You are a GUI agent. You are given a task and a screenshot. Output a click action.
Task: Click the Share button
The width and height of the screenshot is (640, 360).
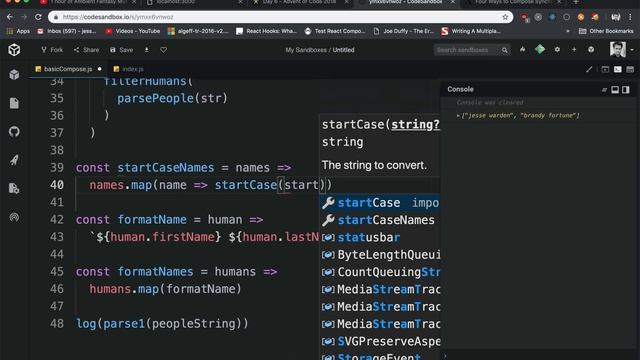pos(86,50)
